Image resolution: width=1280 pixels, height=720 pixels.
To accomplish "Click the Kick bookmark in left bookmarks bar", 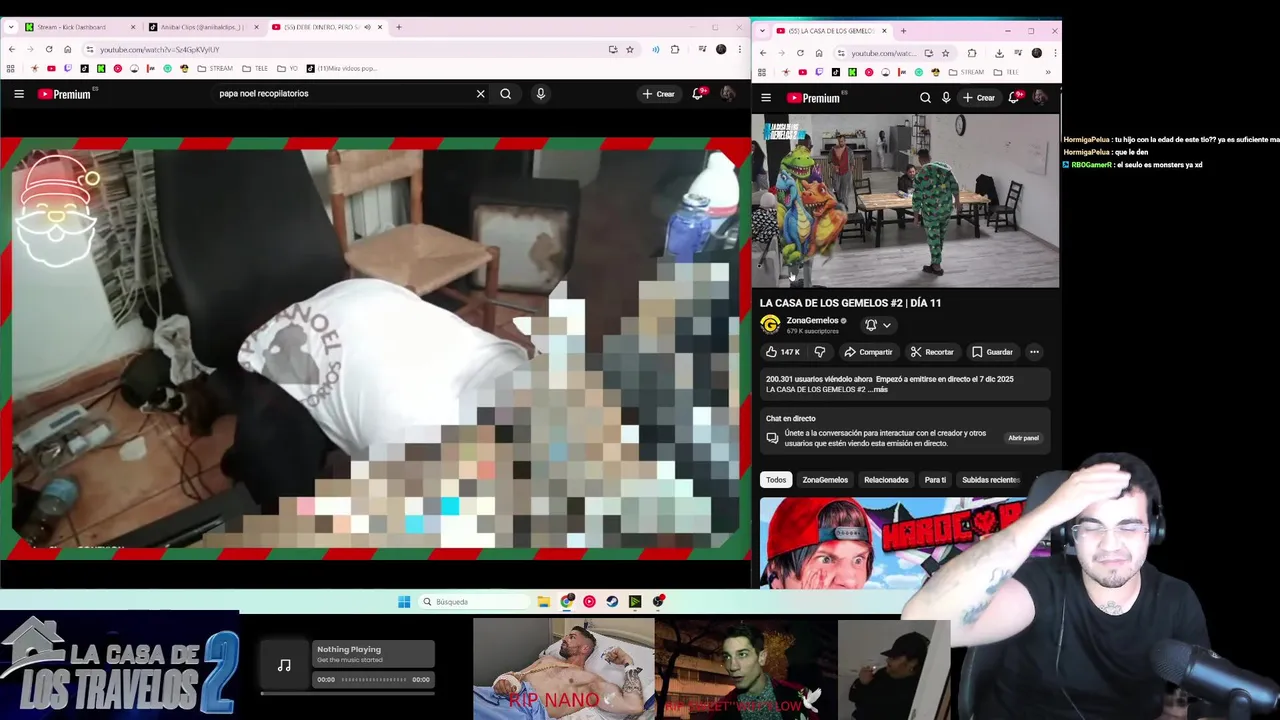I will 101,69.
